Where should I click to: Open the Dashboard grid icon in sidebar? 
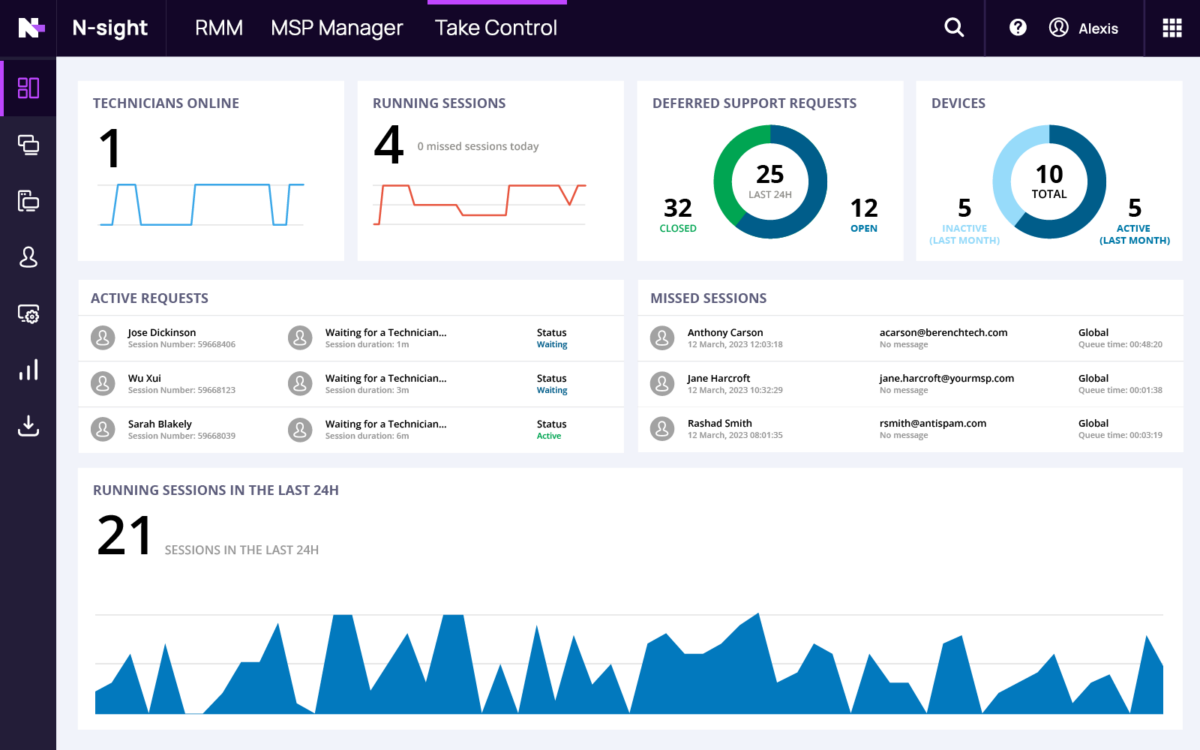pos(28,88)
